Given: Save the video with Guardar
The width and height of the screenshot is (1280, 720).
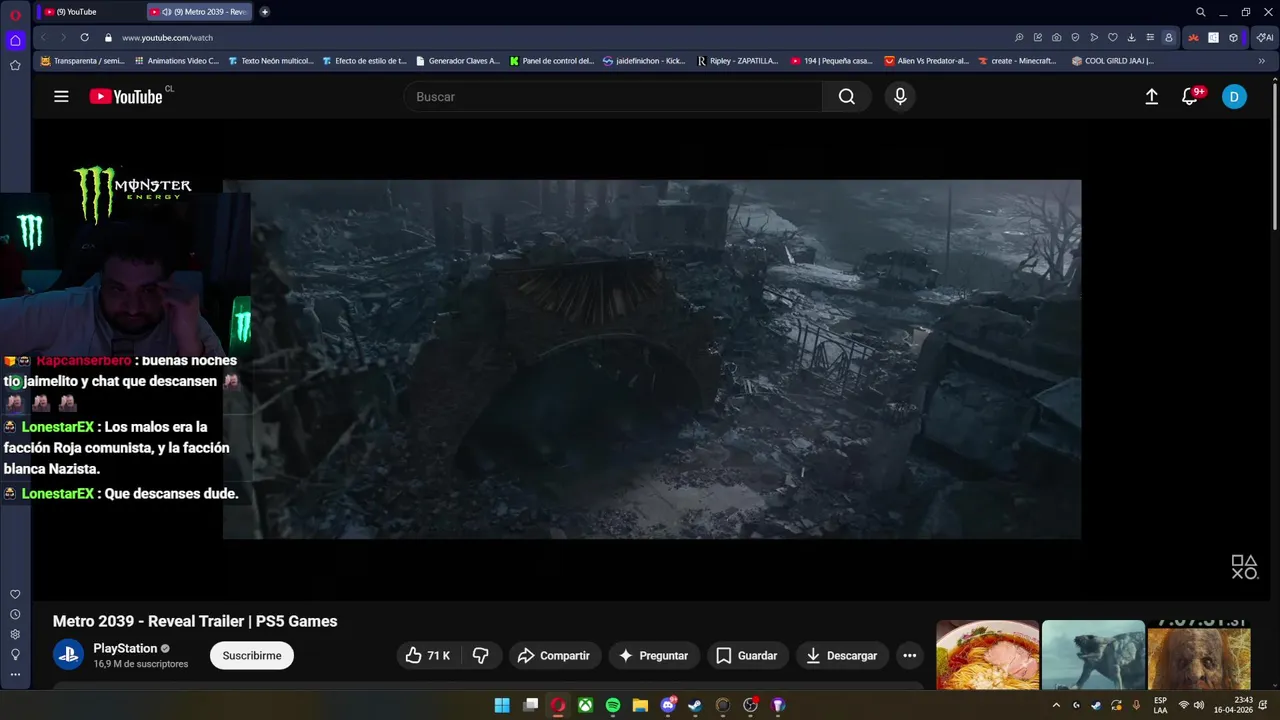Looking at the screenshot, I should click(747, 656).
